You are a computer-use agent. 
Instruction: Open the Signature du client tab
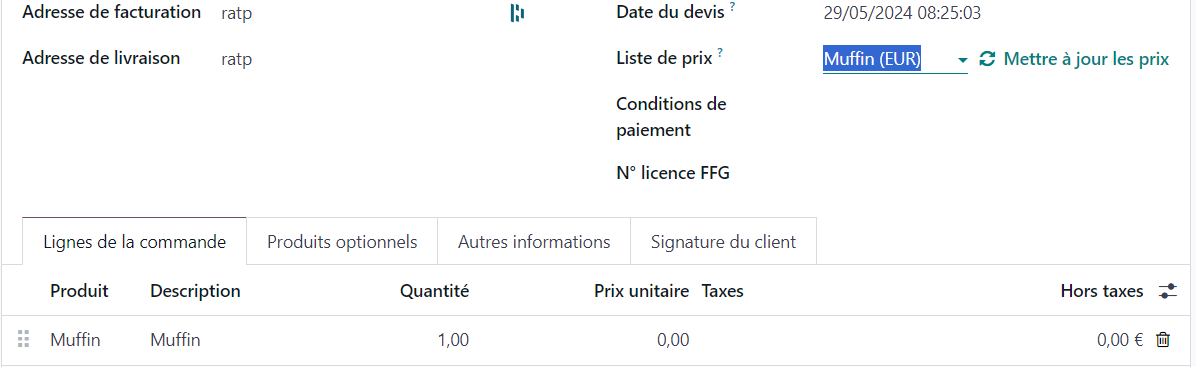tap(723, 242)
